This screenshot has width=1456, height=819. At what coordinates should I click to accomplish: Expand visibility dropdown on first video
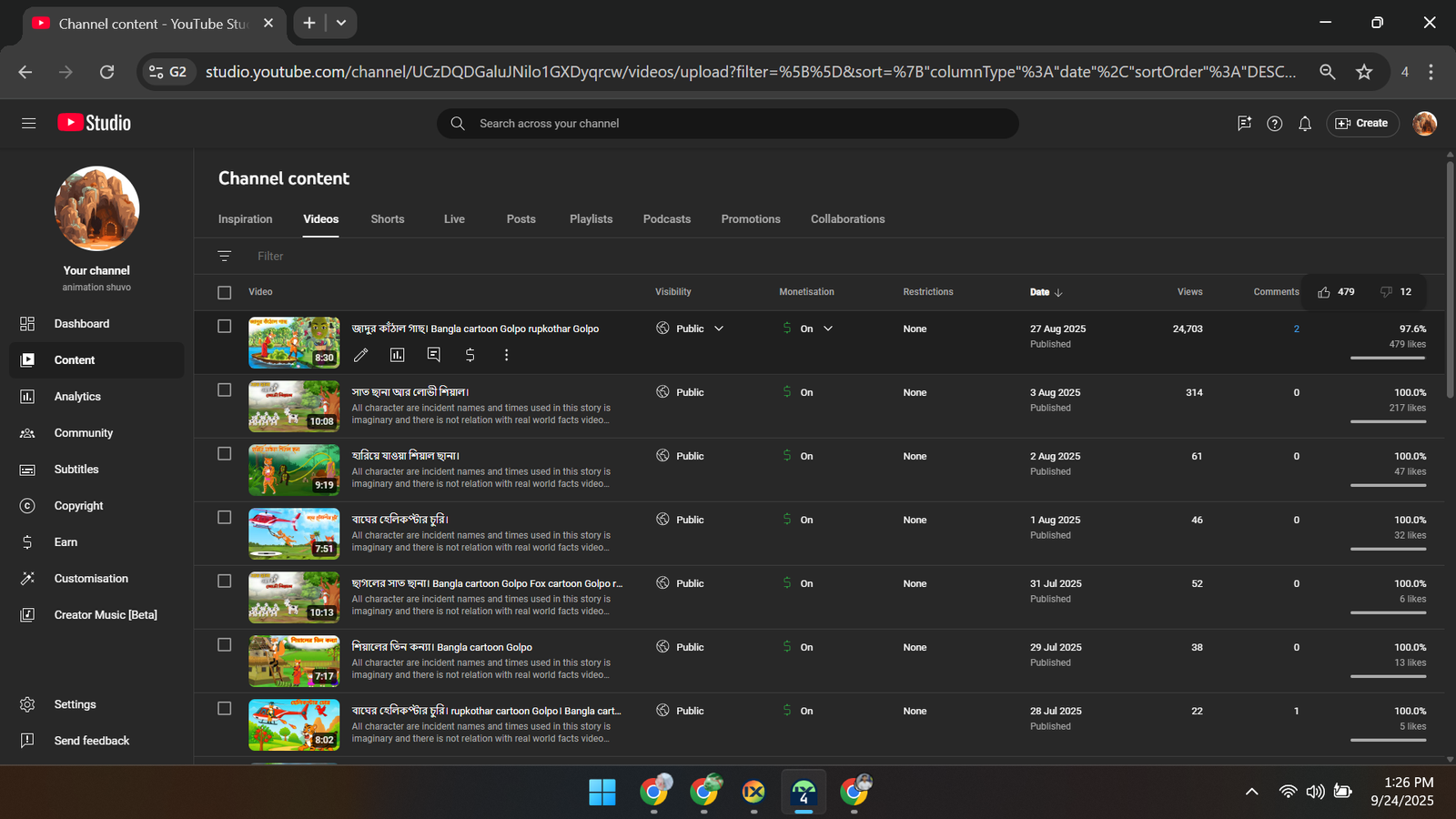point(719,329)
